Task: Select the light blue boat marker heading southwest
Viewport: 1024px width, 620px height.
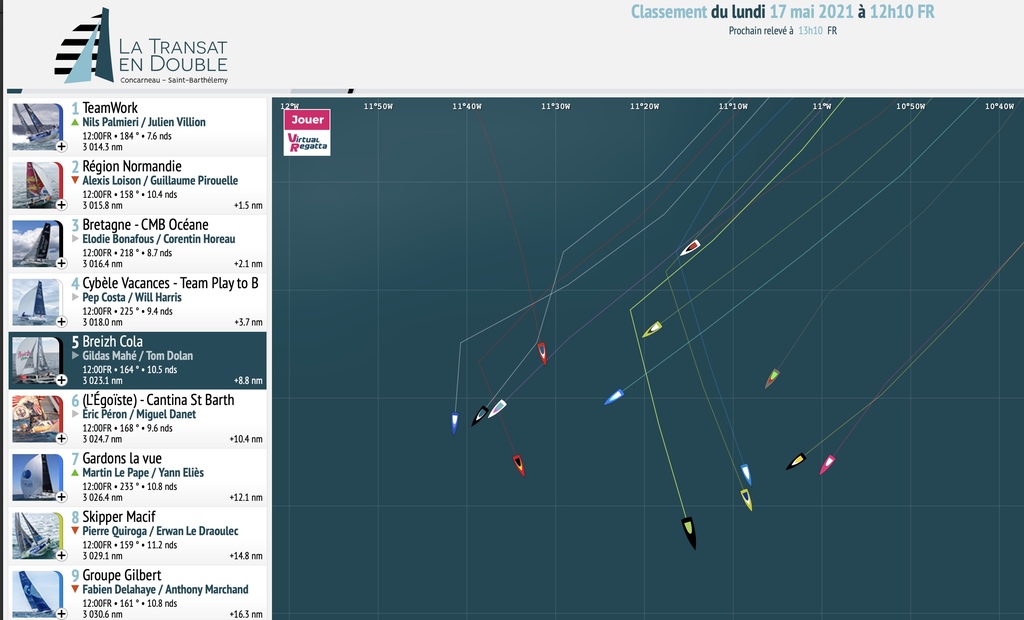Action: [x=614, y=397]
